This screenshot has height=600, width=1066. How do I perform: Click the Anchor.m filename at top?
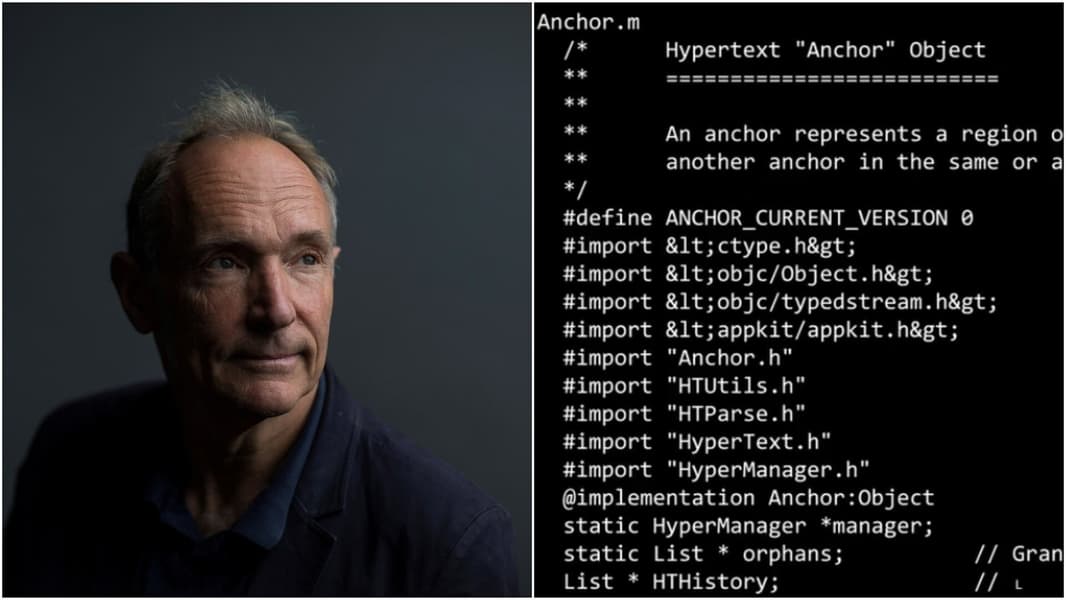[588, 22]
